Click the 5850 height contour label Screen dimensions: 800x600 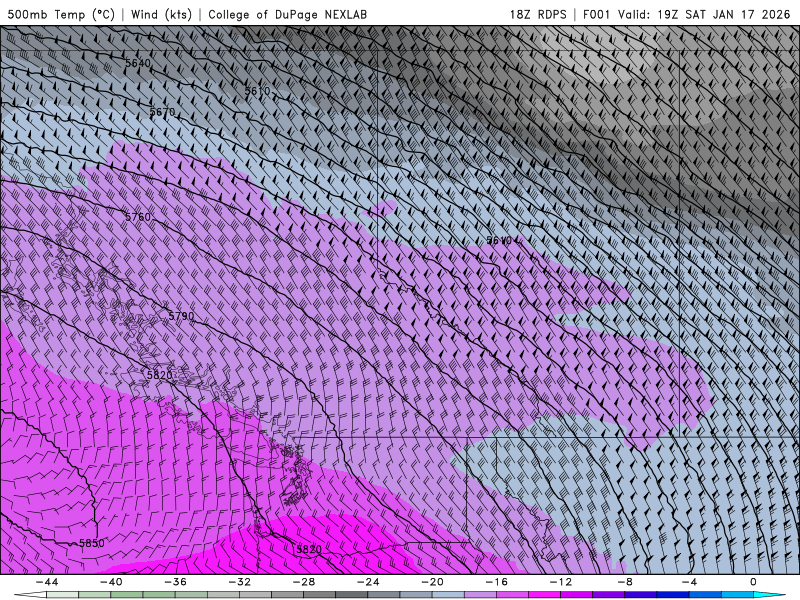pyautogui.click(x=92, y=543)
